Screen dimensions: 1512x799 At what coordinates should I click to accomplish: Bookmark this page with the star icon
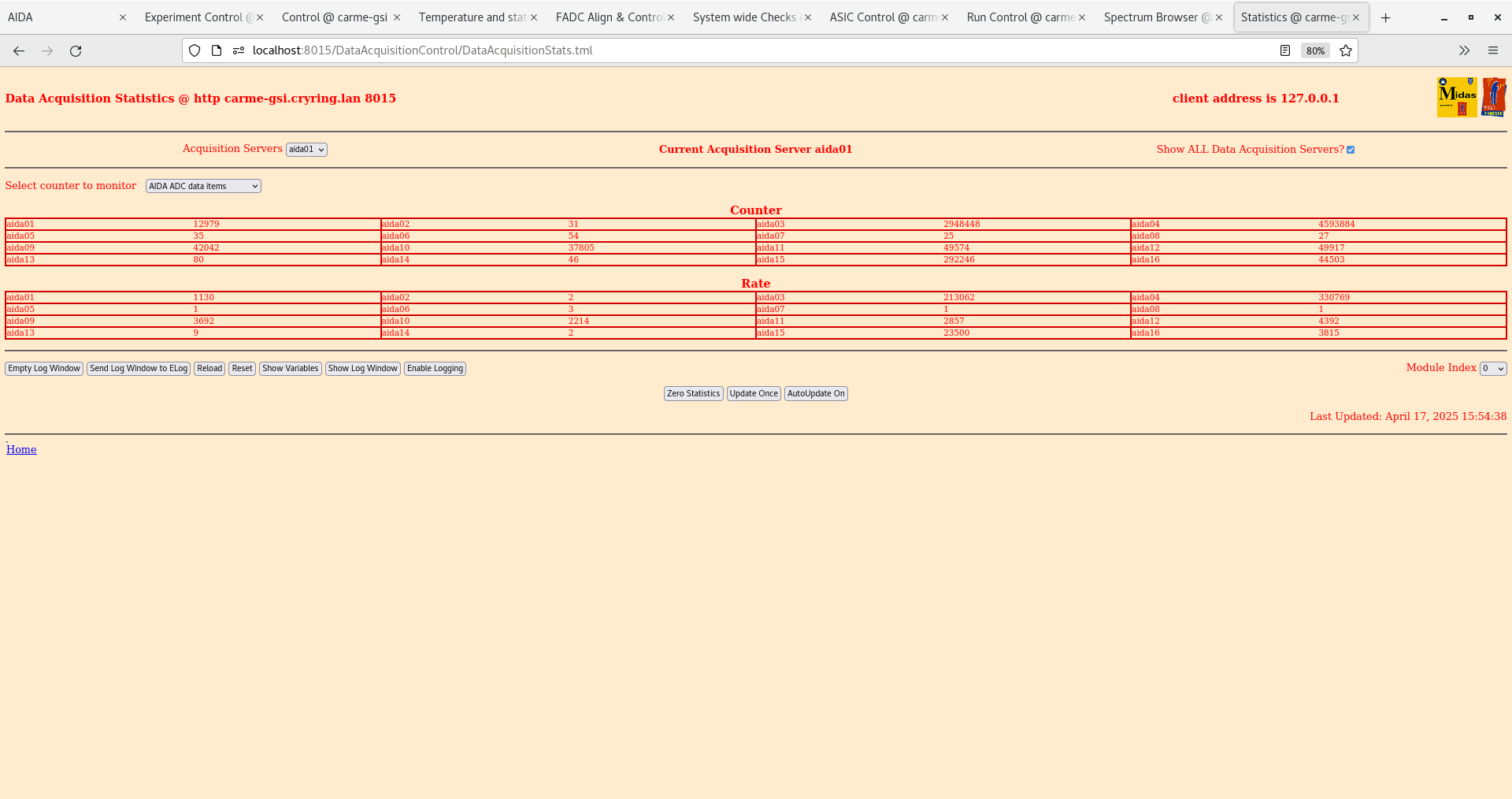tap(1345, 50)
